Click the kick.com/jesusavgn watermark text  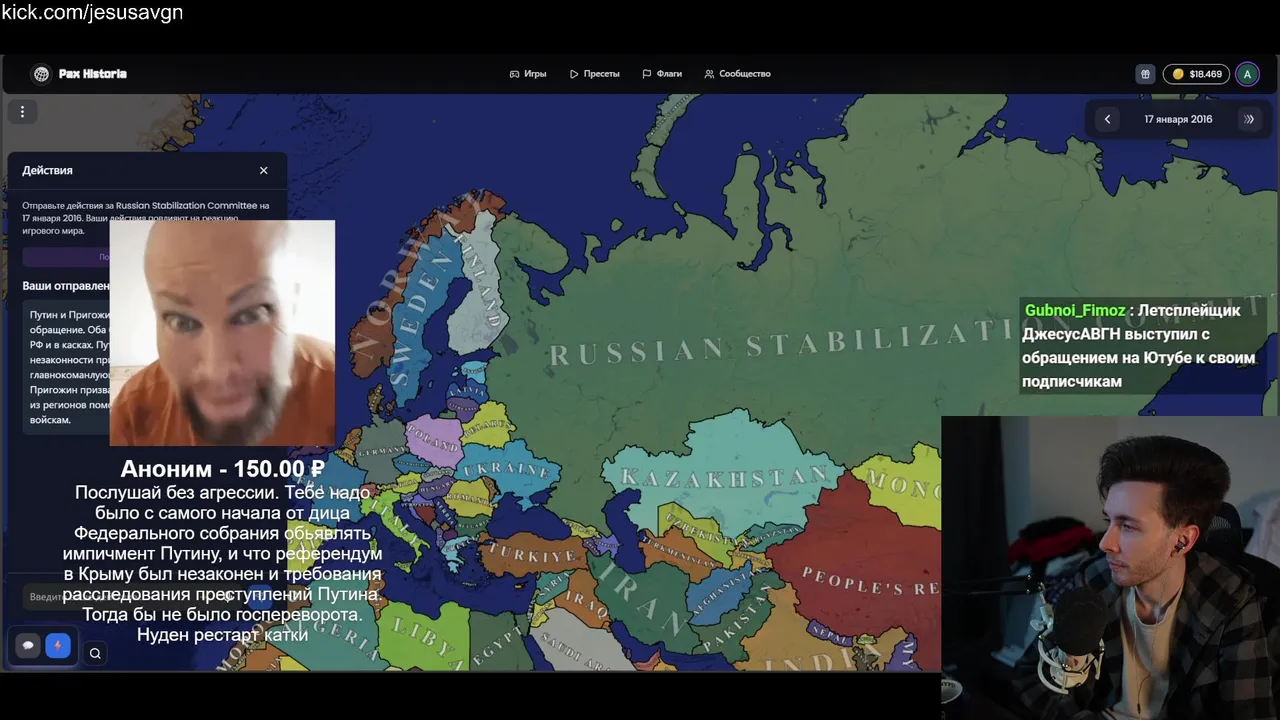coord(92,13)
